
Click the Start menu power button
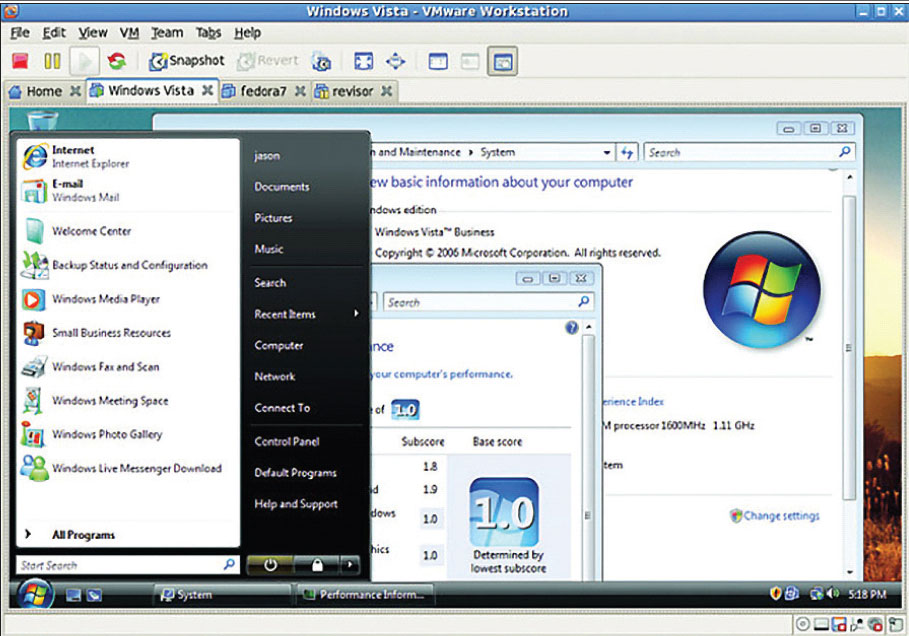point(270,564)
